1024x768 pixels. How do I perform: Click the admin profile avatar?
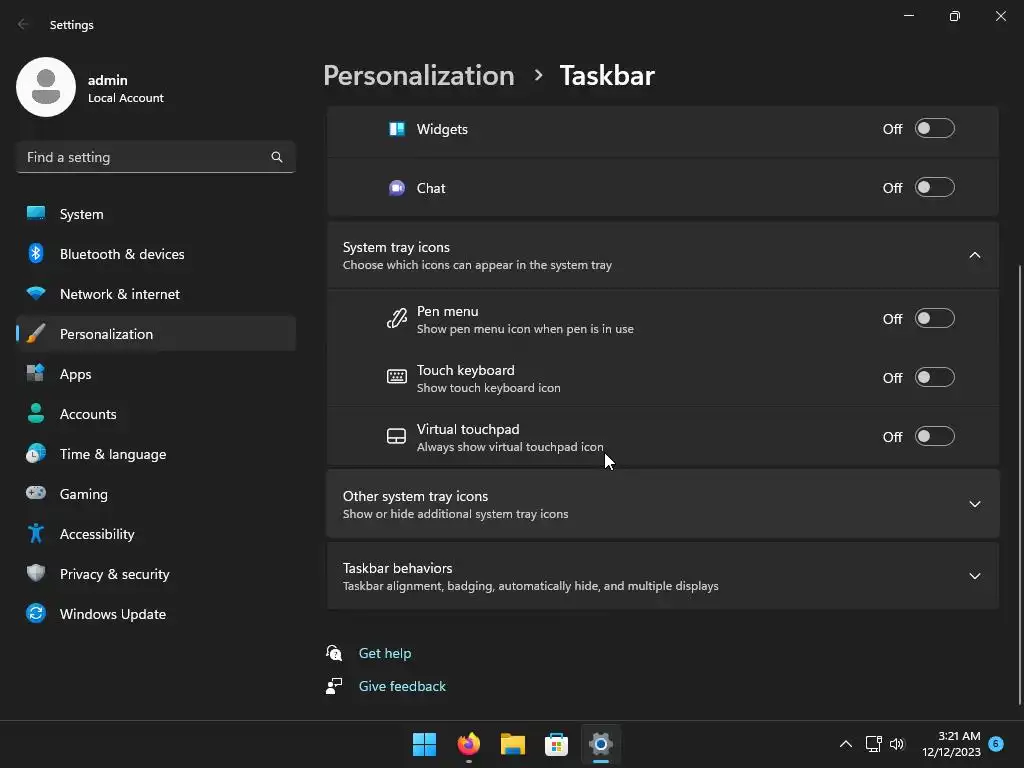pos(46,87)
